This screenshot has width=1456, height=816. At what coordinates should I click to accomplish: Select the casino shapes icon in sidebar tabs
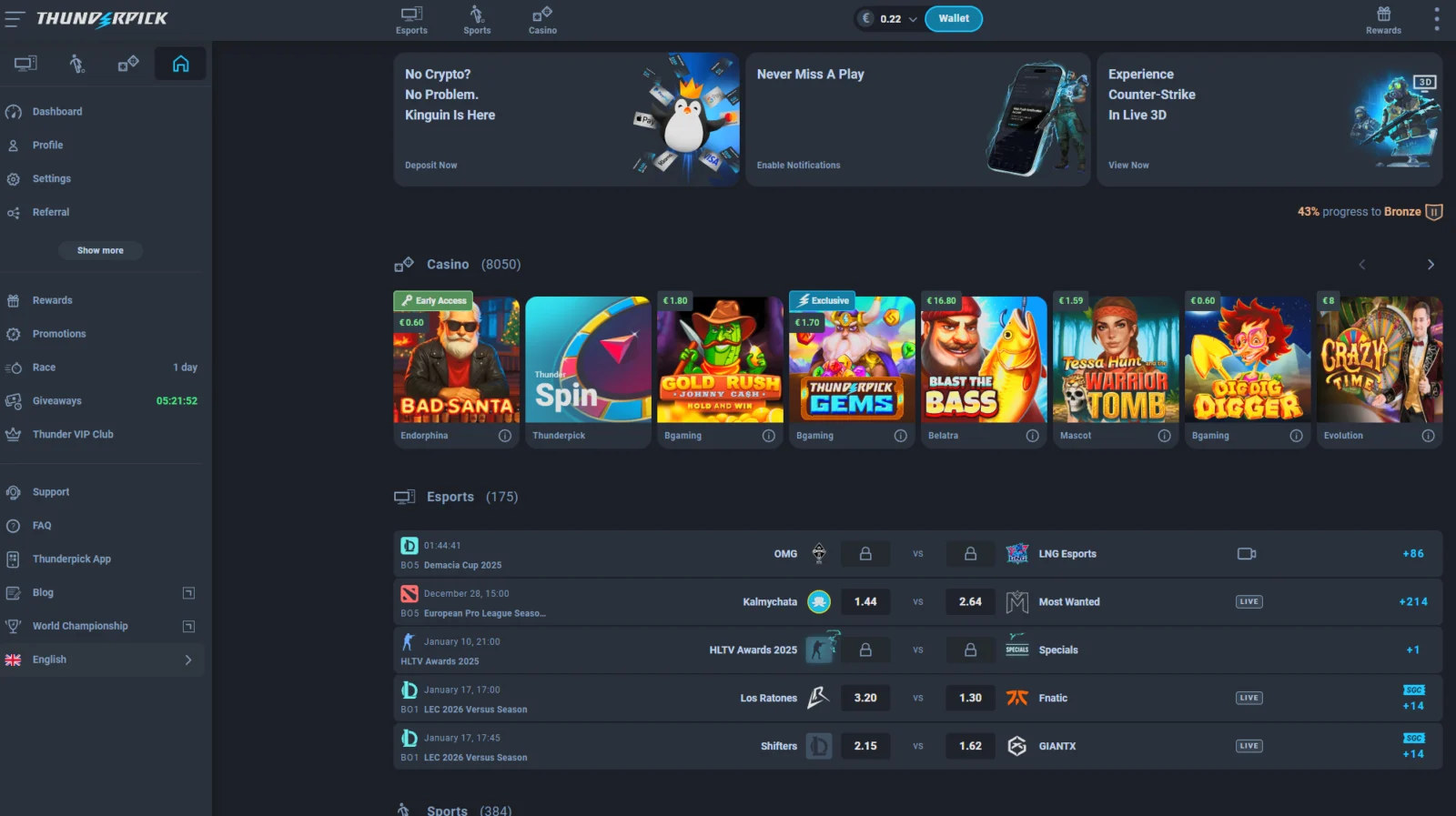pos(128,64)
